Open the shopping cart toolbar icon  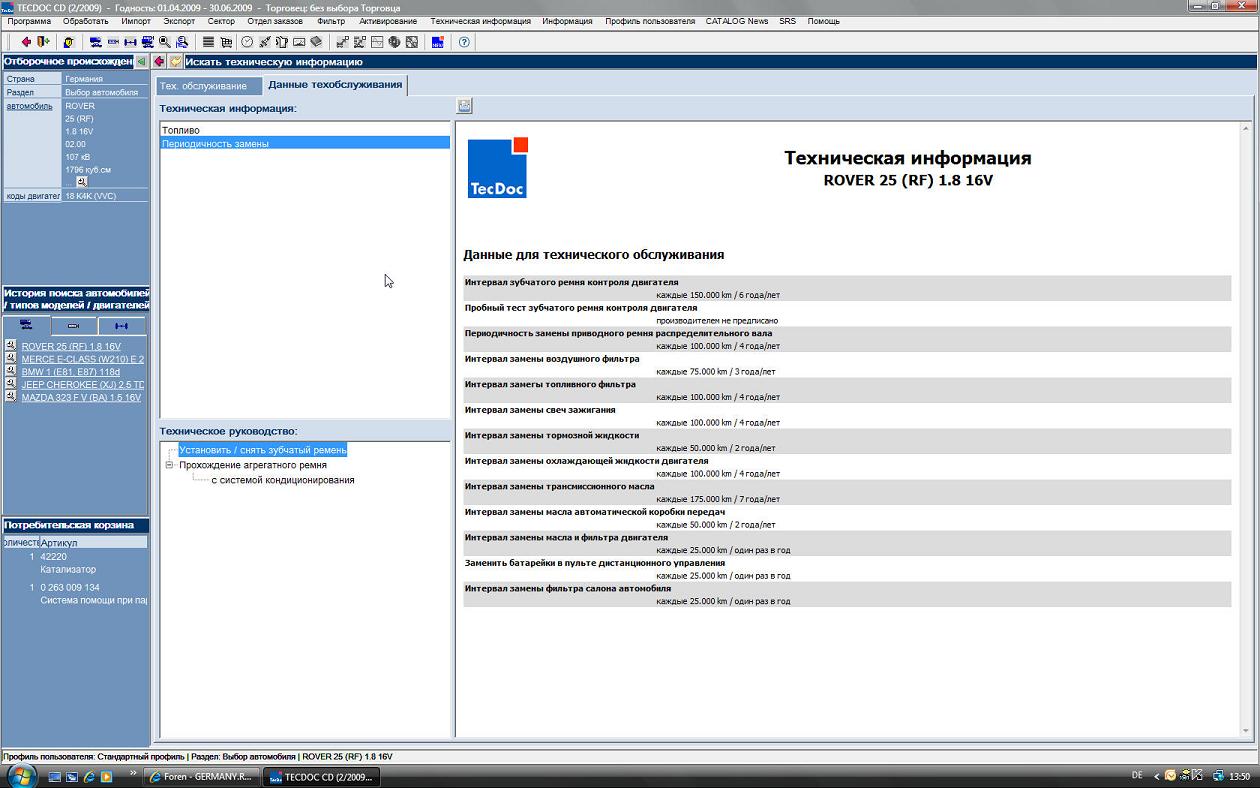[226, 42]
